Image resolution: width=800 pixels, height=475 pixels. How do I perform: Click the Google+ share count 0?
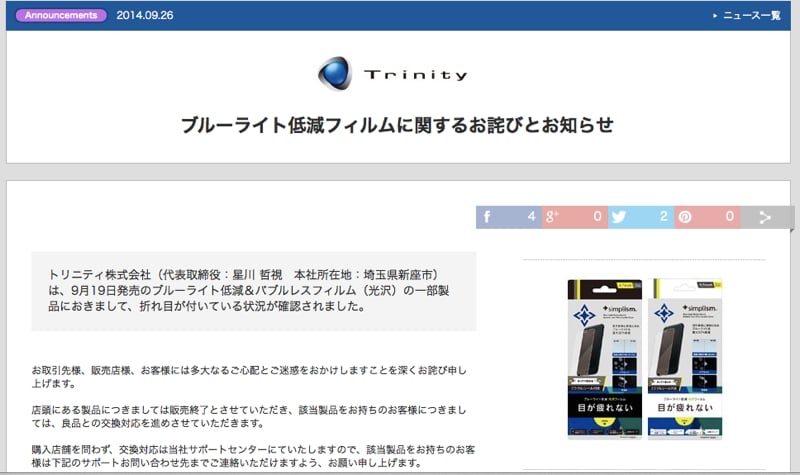tap(597, 216)
